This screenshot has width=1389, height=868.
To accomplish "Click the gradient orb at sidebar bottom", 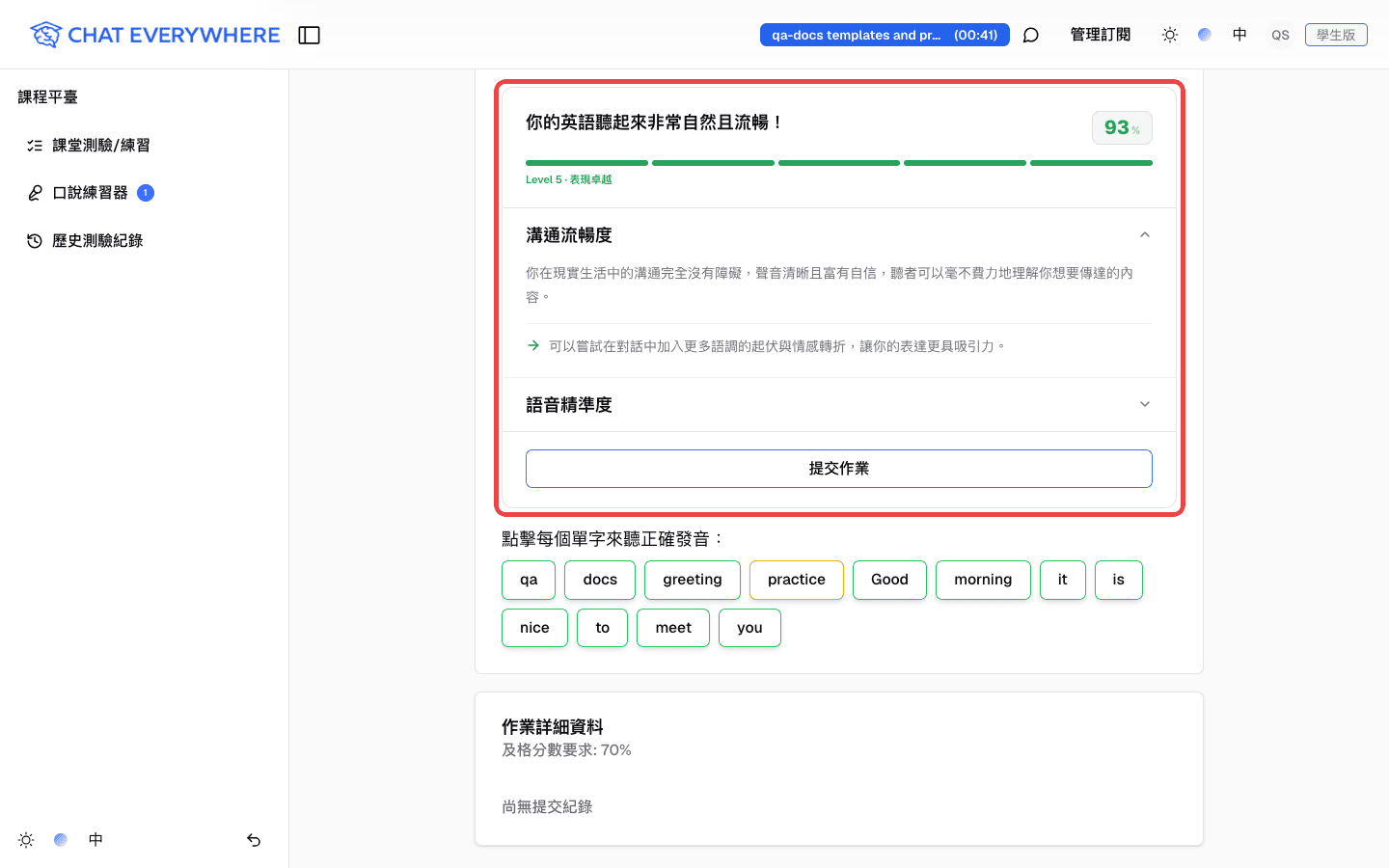I will point(61,840).
